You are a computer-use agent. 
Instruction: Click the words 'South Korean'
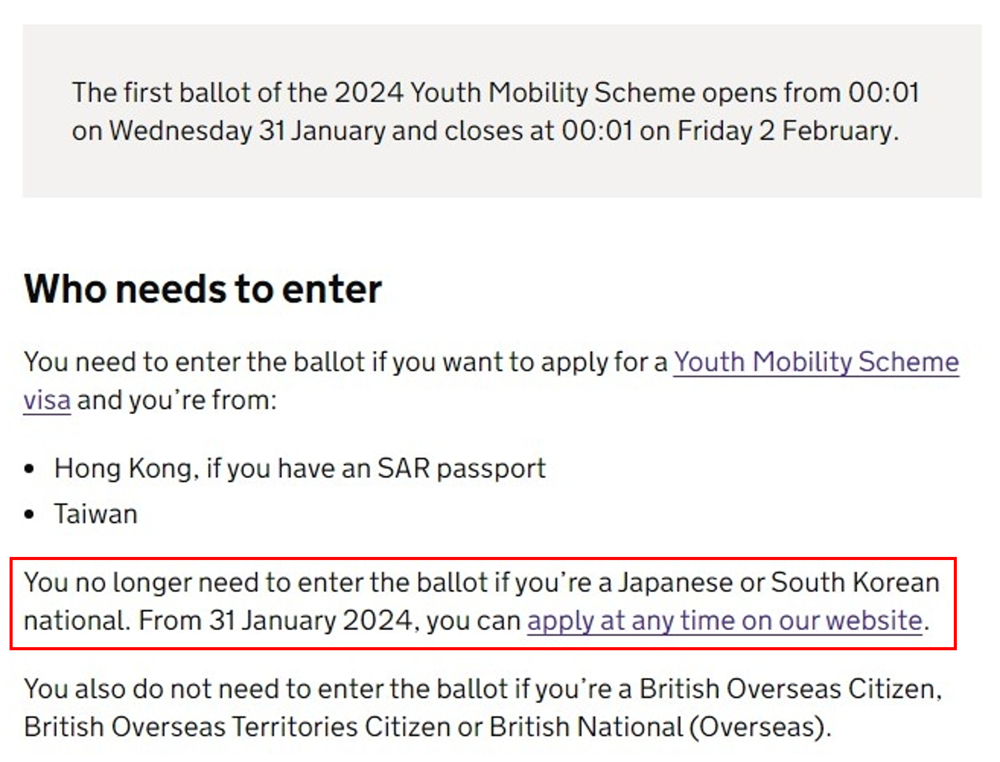point(855,582)
